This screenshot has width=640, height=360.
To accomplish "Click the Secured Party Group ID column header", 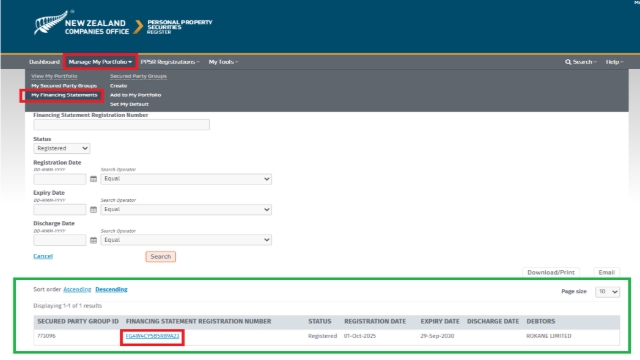I will (x=78, y=322).
